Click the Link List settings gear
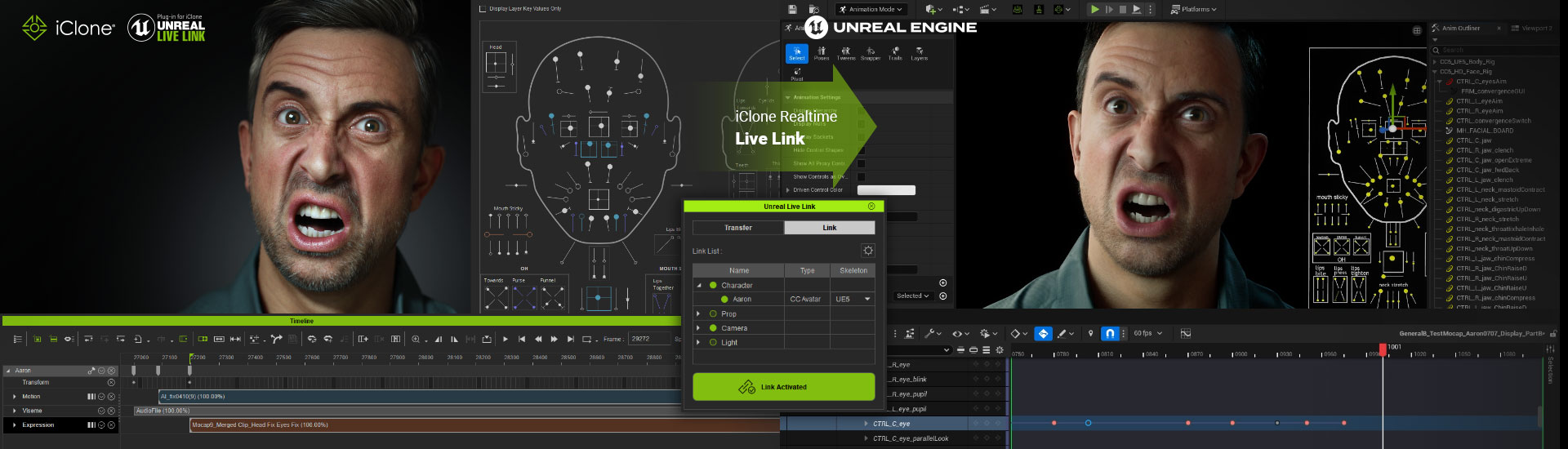 867,251
